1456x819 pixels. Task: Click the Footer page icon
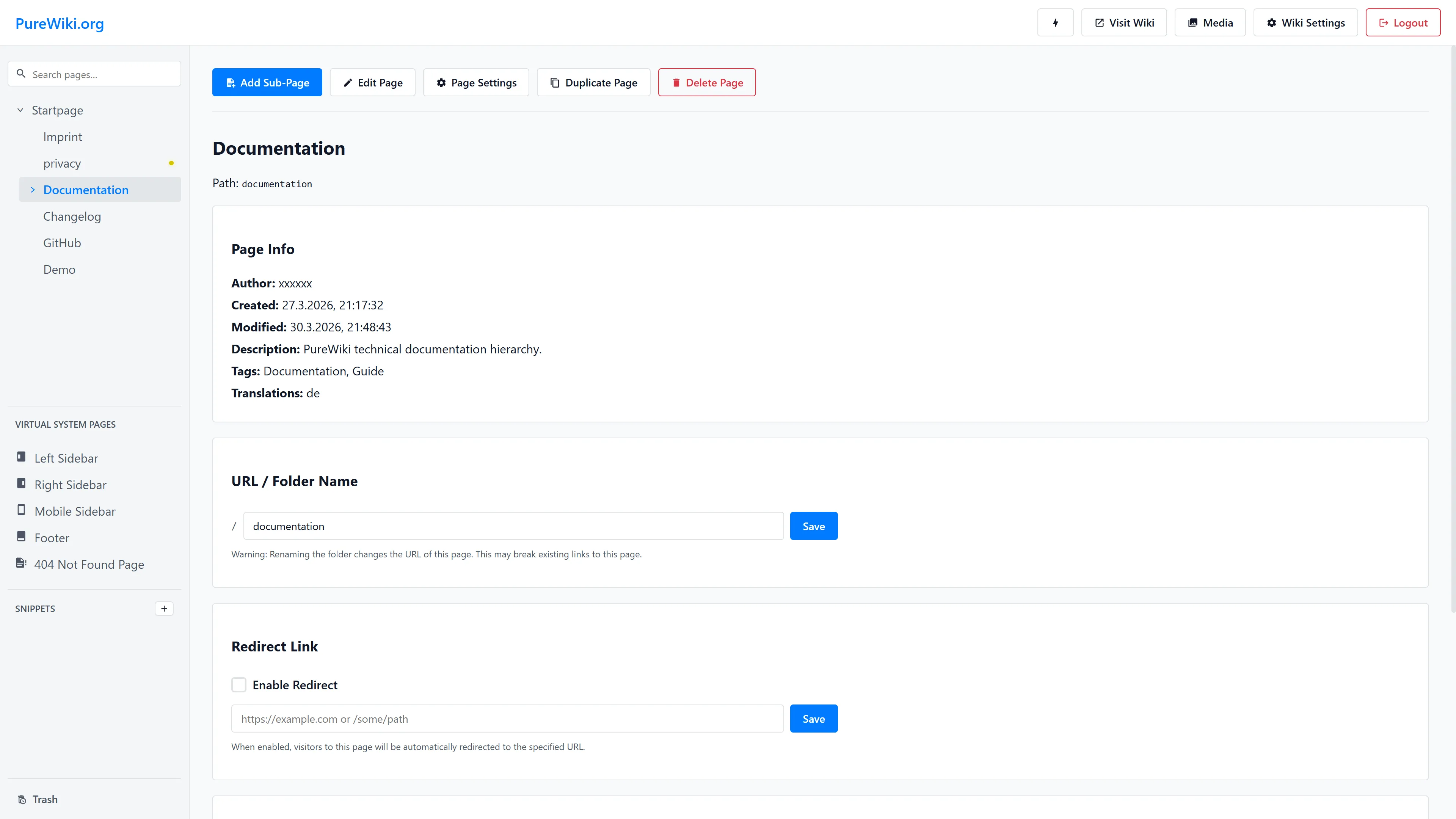click(x=22, y=537)
